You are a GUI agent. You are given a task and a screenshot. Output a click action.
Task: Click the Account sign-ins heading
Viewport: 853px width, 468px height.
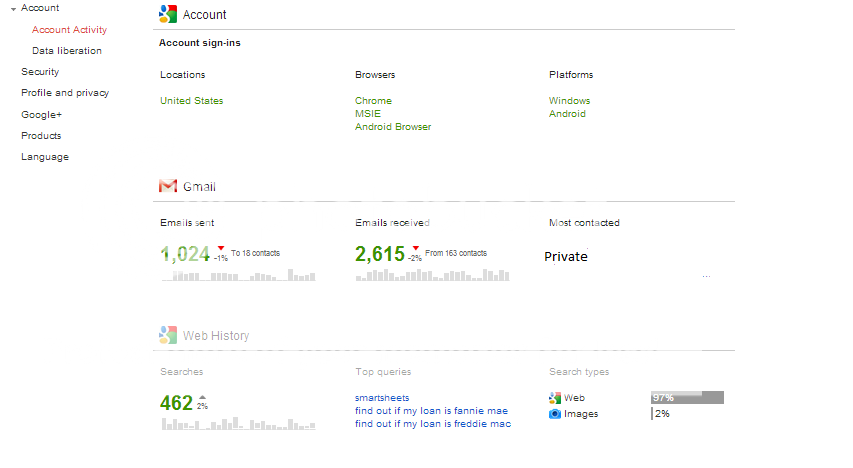point(200,43)
